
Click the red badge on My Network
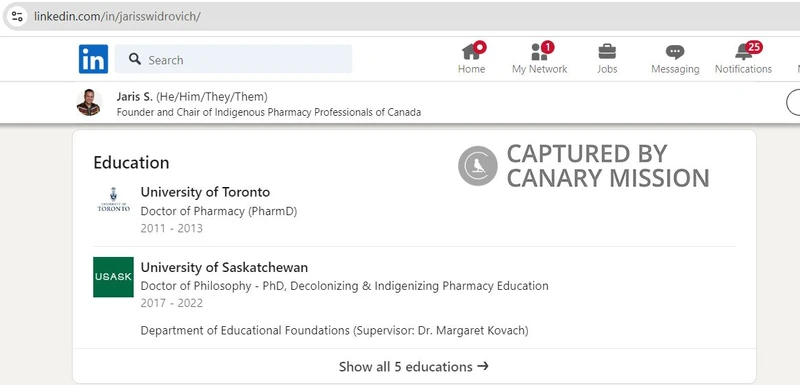[x=547, y=47]
